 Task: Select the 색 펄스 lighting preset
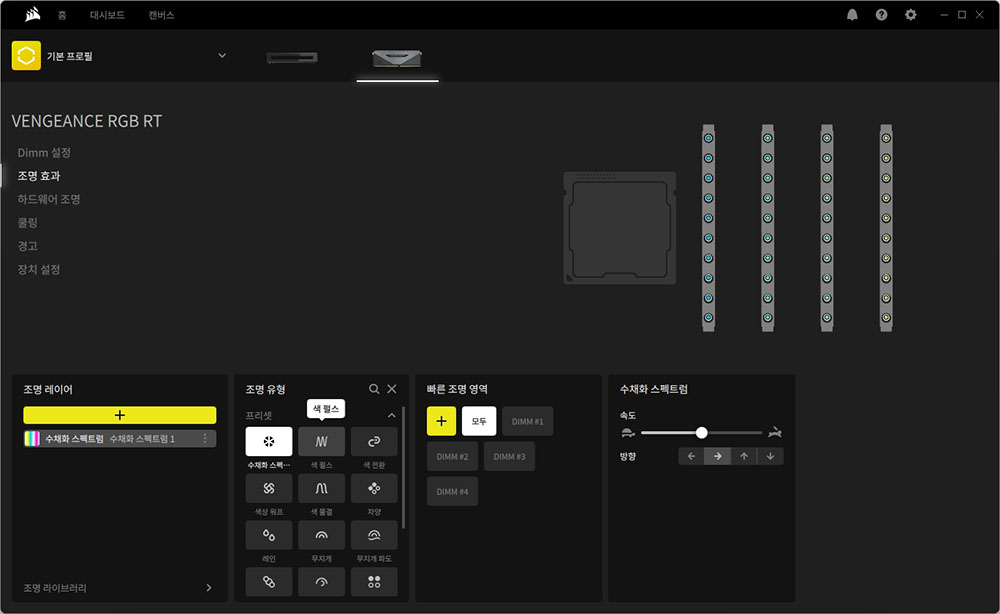click(x=321, y=441)
